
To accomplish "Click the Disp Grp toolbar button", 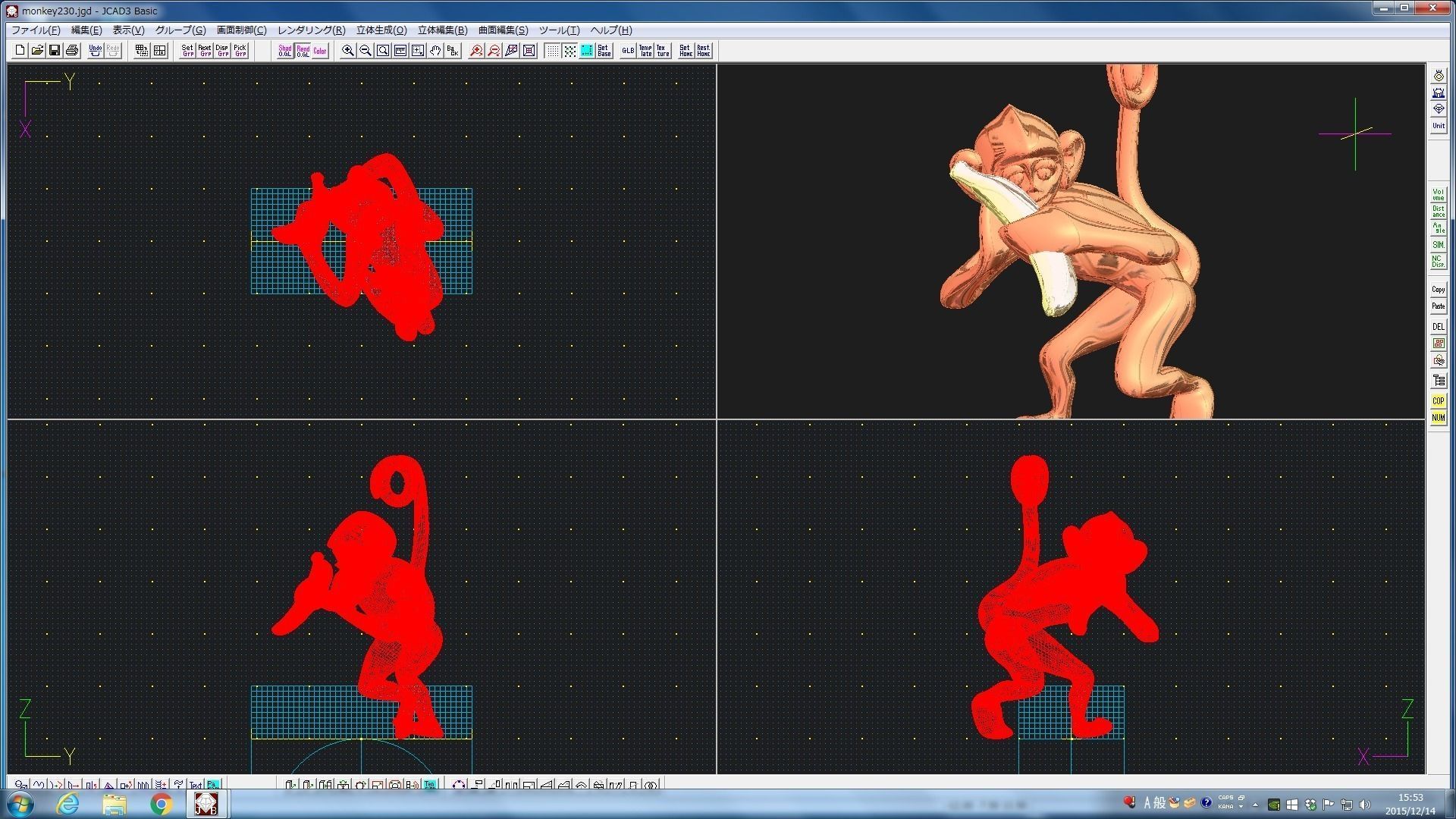I will 222,51.
